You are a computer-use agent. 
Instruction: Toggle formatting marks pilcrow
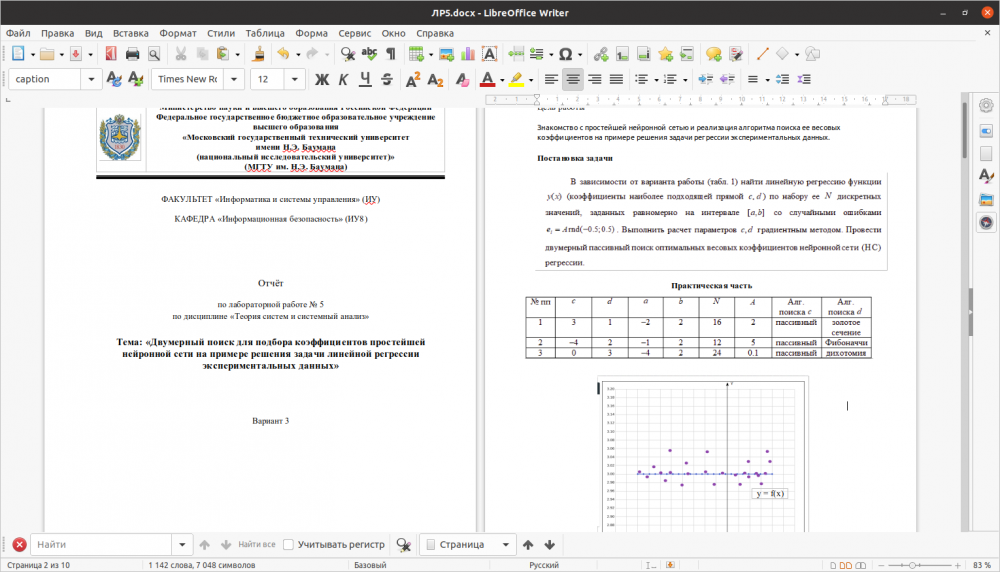pos(391,54)
